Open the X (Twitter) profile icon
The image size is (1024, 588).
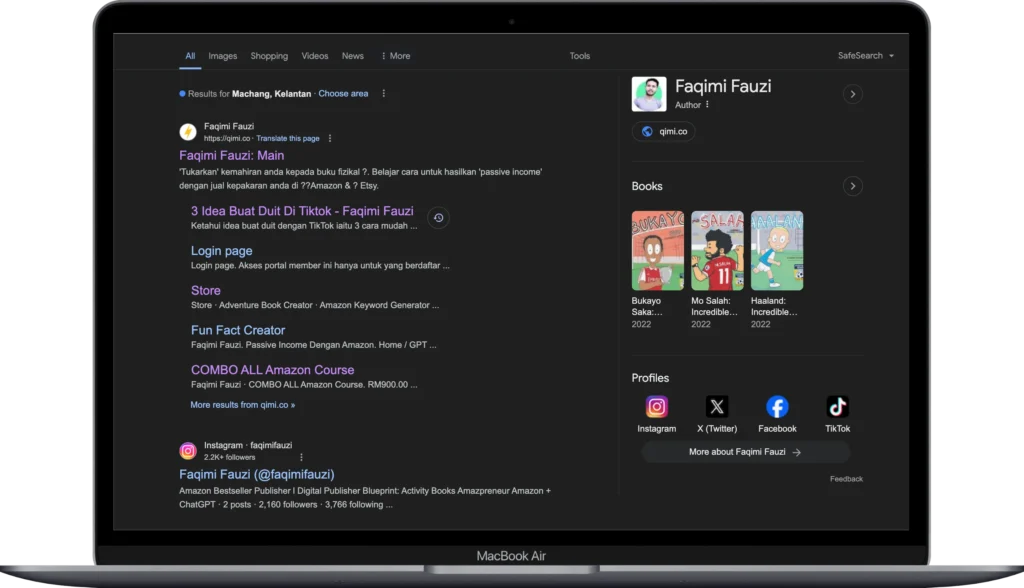pyautogui.click(x=716, y=407)
